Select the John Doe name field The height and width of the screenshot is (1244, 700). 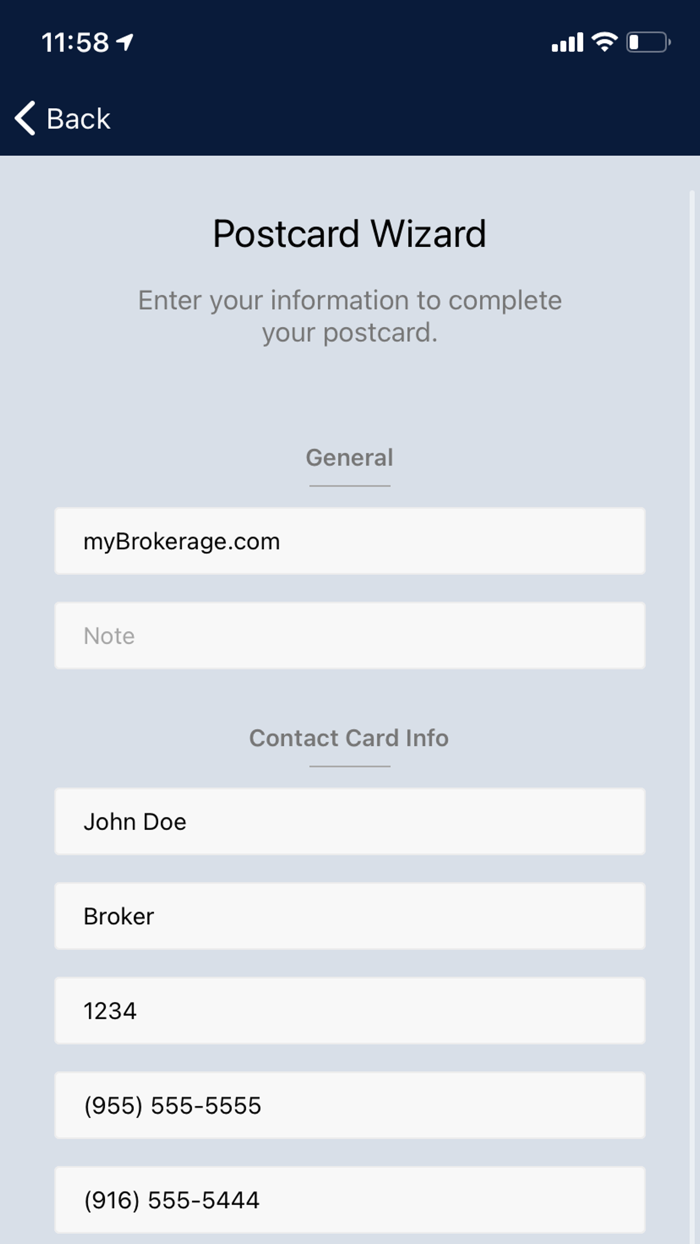(350, 821)
